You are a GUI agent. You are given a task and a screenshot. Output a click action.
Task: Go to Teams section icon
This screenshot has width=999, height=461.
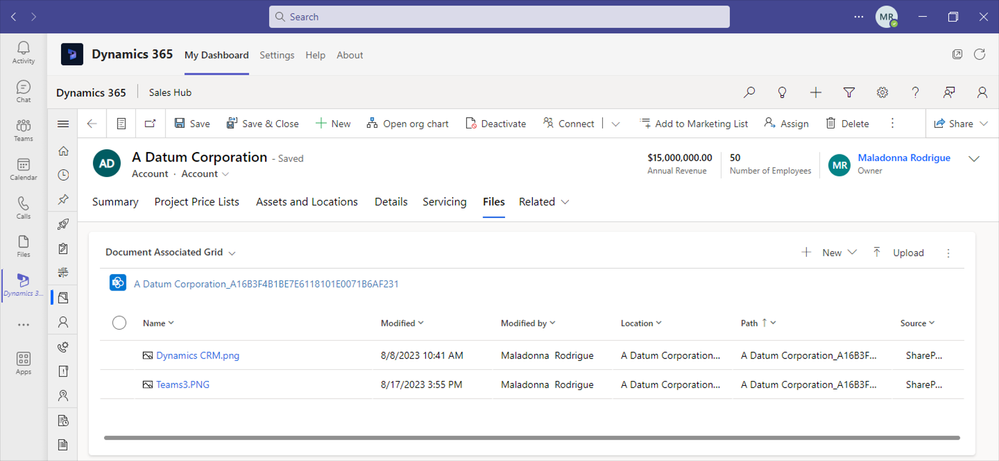tap(24, 129)
